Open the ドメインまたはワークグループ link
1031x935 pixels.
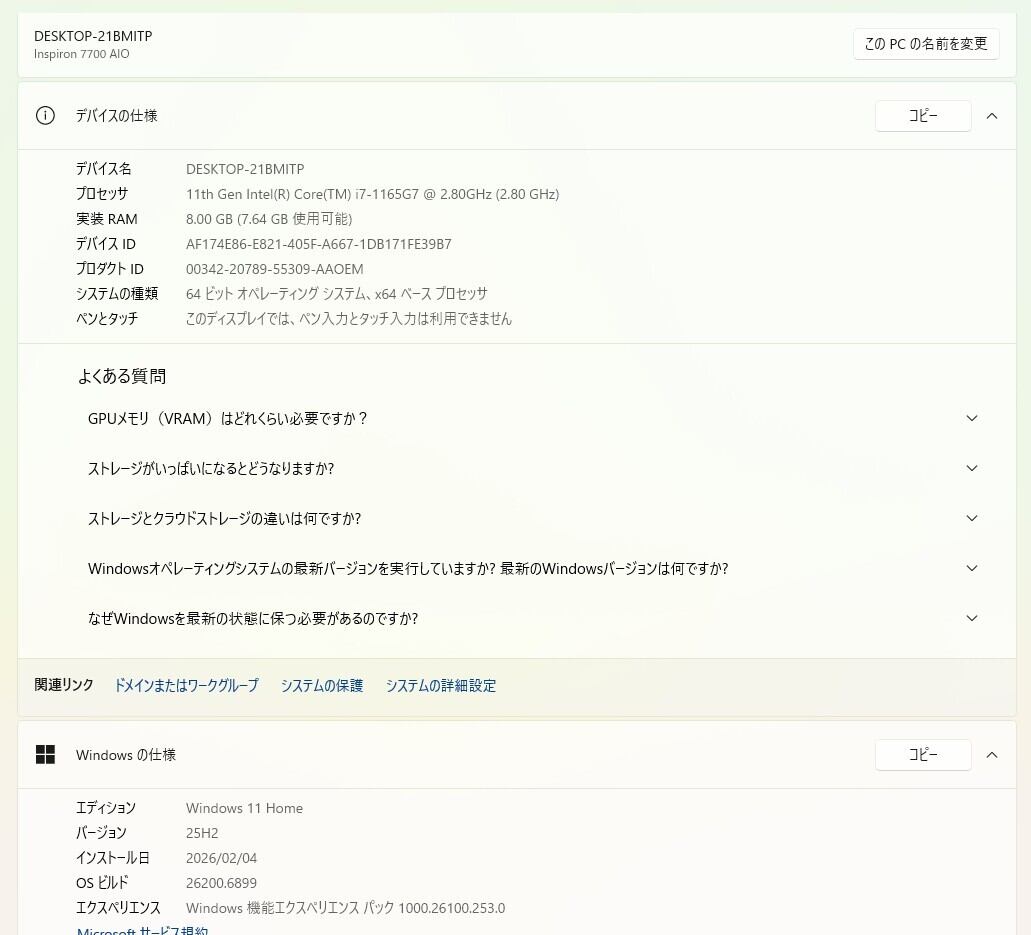click(186, 686)
